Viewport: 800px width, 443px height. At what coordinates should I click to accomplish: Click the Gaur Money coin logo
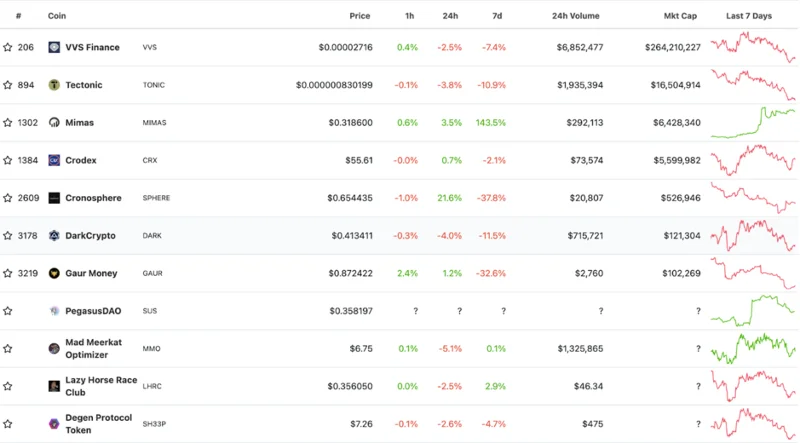(x=54, y=273)
